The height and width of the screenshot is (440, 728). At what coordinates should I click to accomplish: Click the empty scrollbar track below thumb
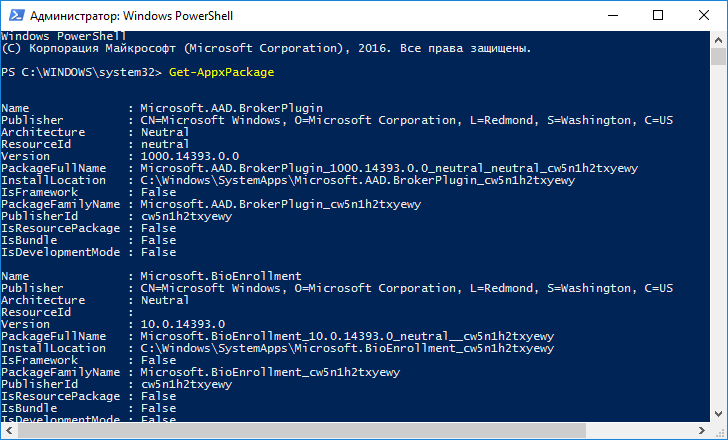pyautogui.click(x=718, y=250)
